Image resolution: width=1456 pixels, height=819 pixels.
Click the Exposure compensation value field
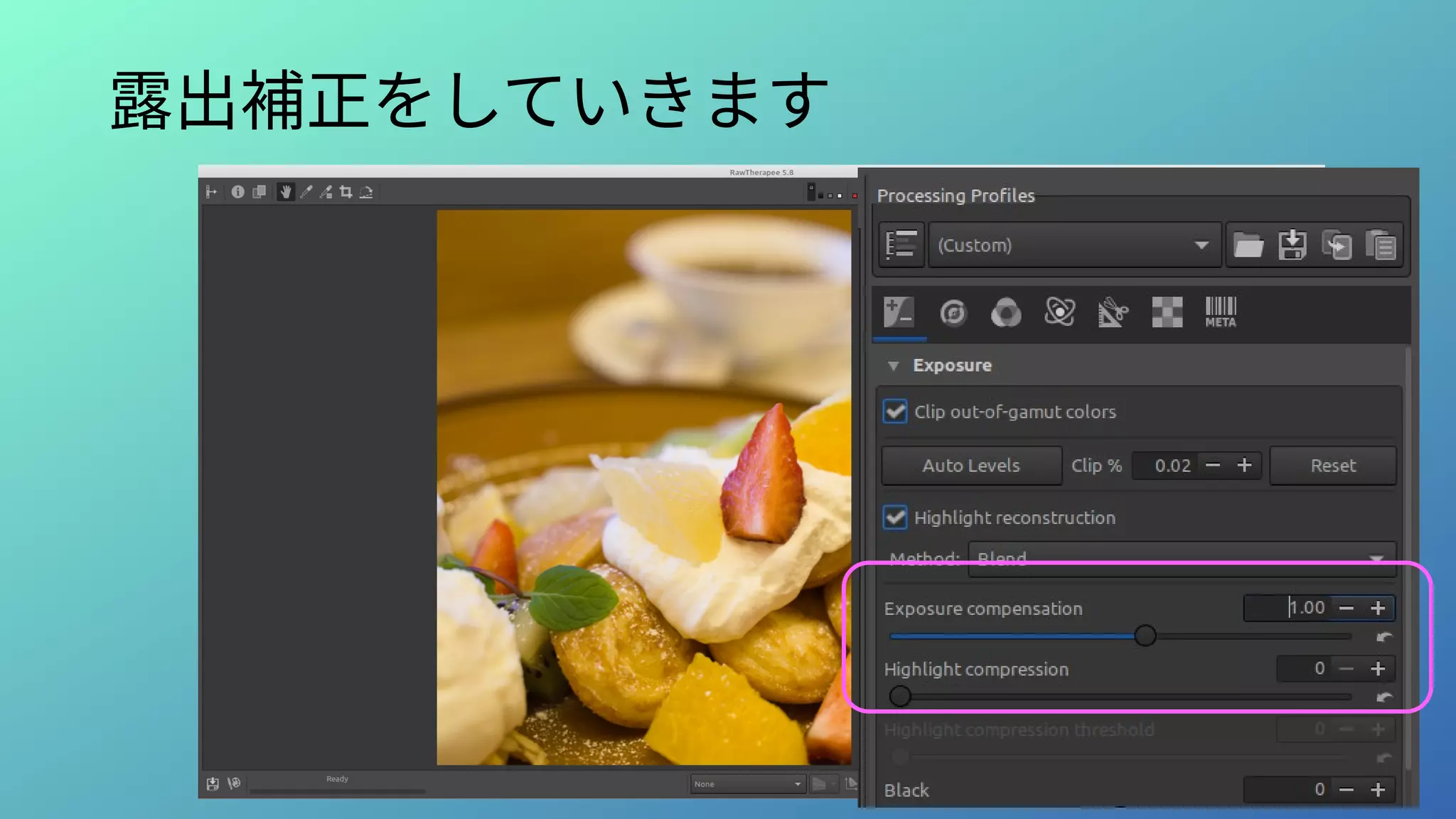click(1286, 608)
